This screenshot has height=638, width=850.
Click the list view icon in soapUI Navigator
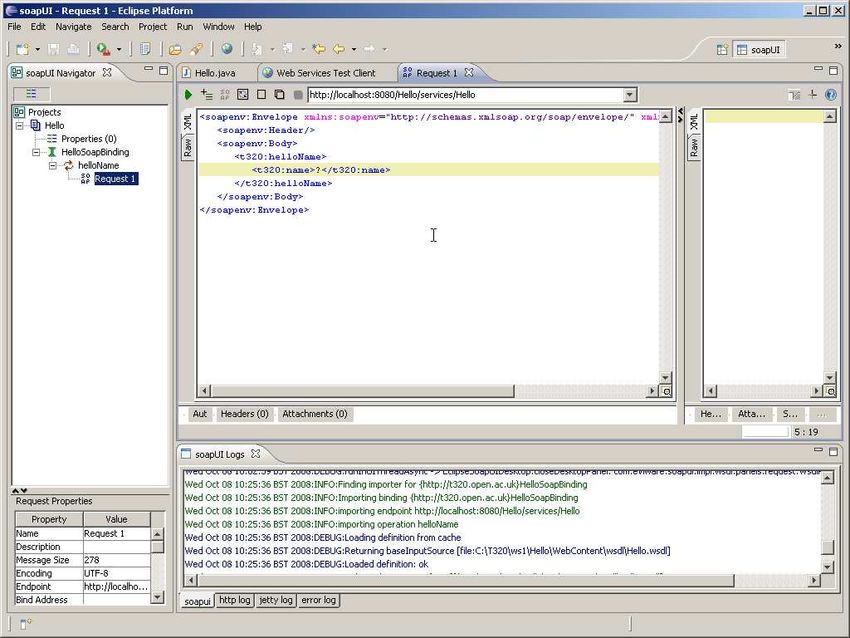[x=31, y=94]
